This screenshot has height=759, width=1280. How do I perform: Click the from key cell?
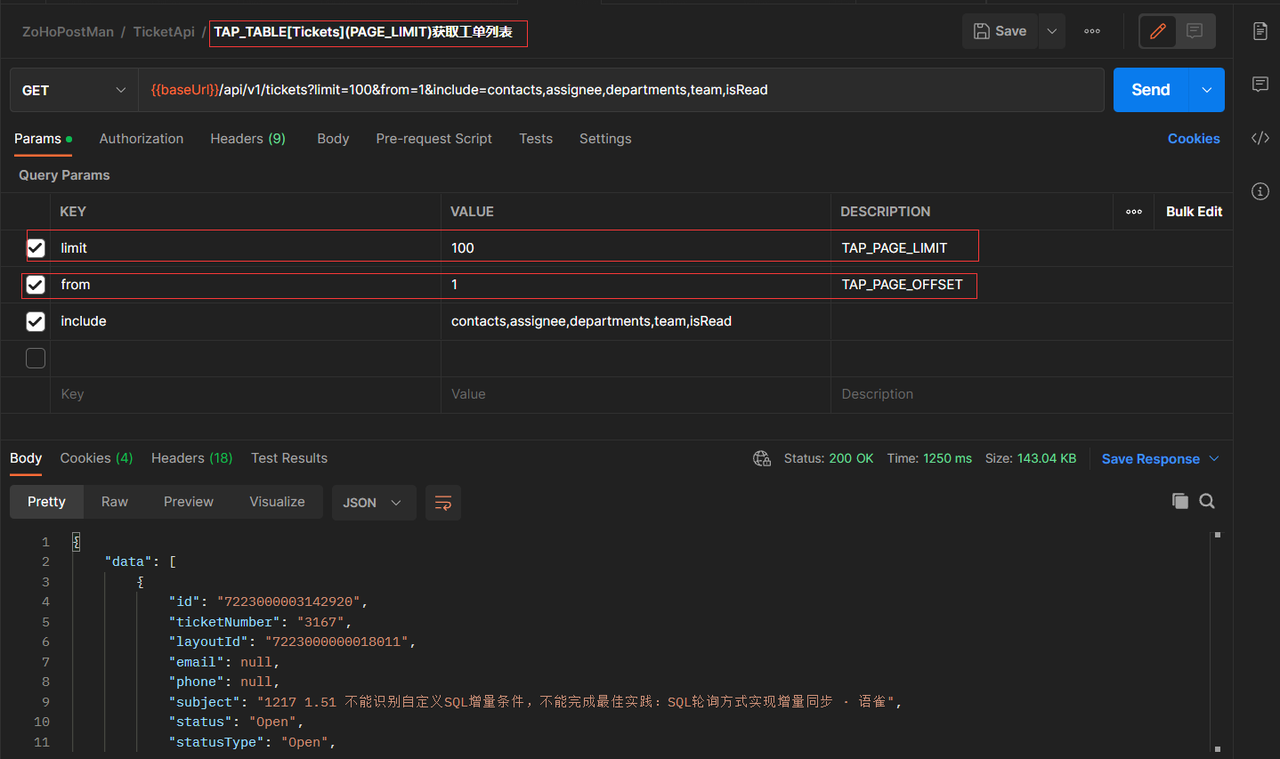tap(245, 285)
